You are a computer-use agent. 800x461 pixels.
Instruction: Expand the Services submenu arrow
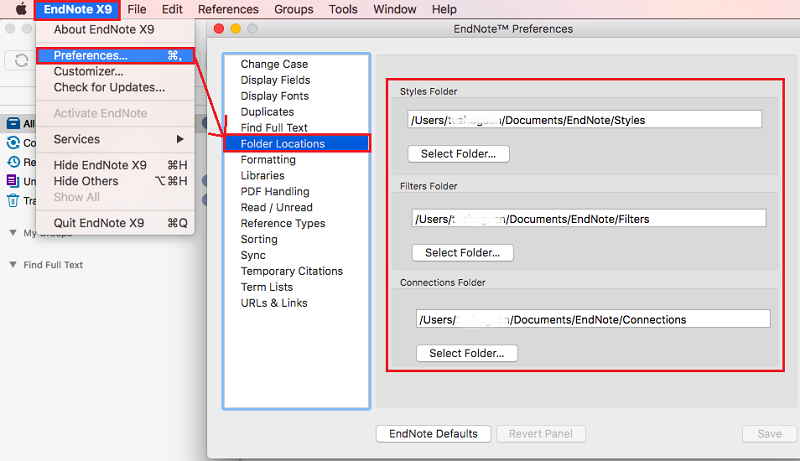pyautogui.click(x=180, y=139)
